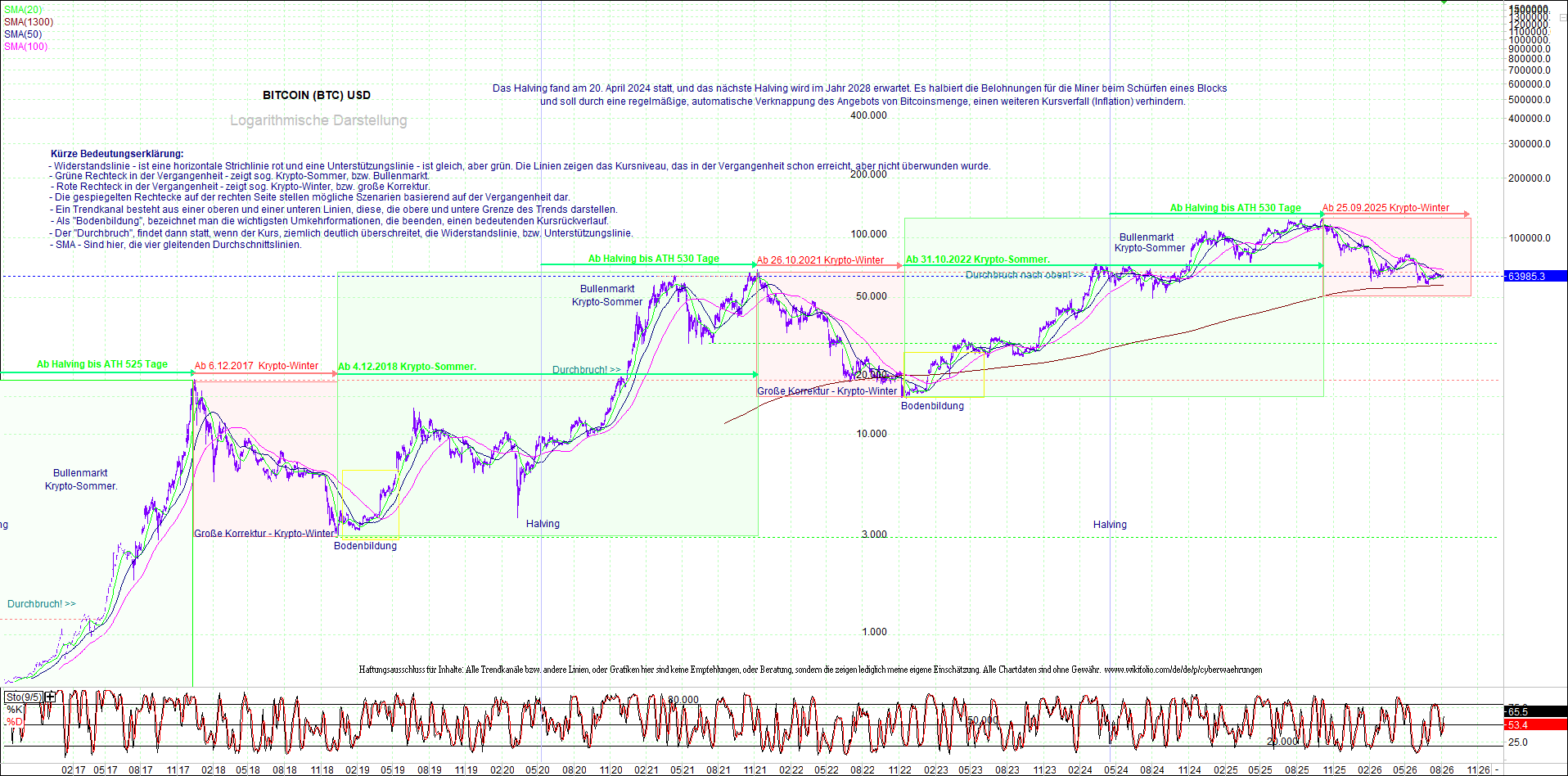Screen dimensions: 1568x776
Task: Click the %K stochastic legend label
Action: pyautogui.click(x=14, y=710)
